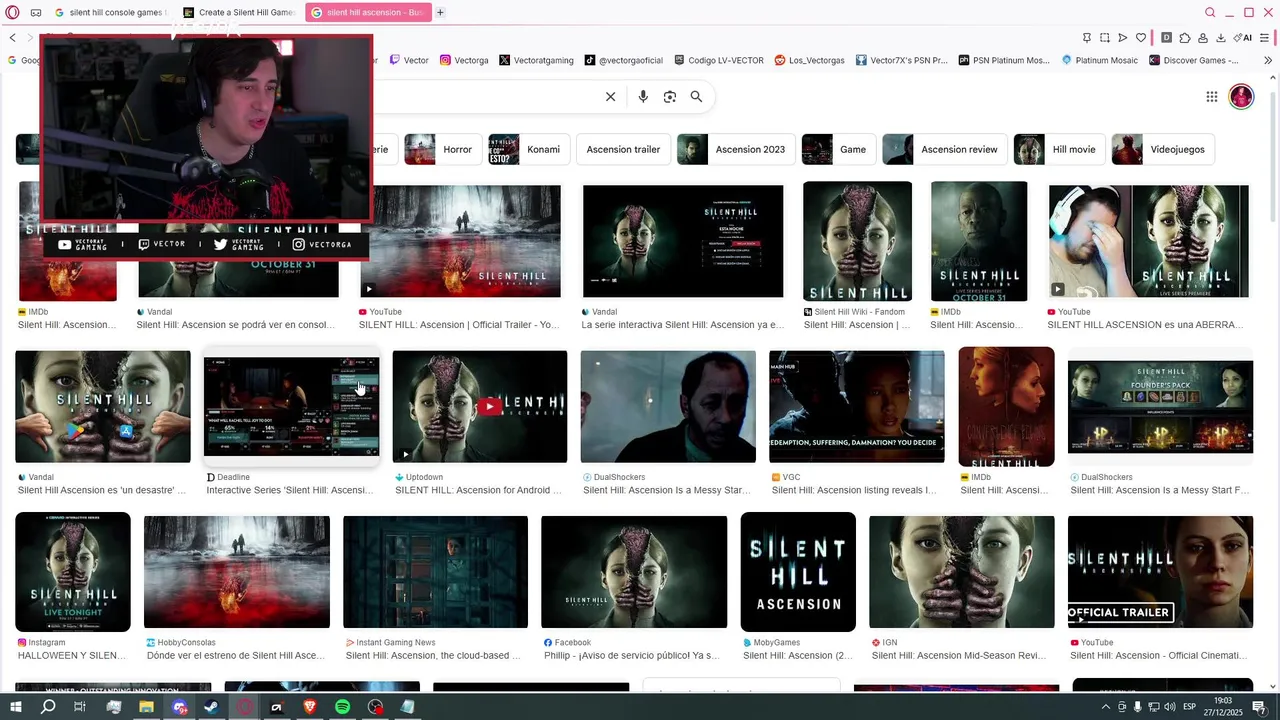
Task: Submit search with magnifier icon
Action: [696, 97]
